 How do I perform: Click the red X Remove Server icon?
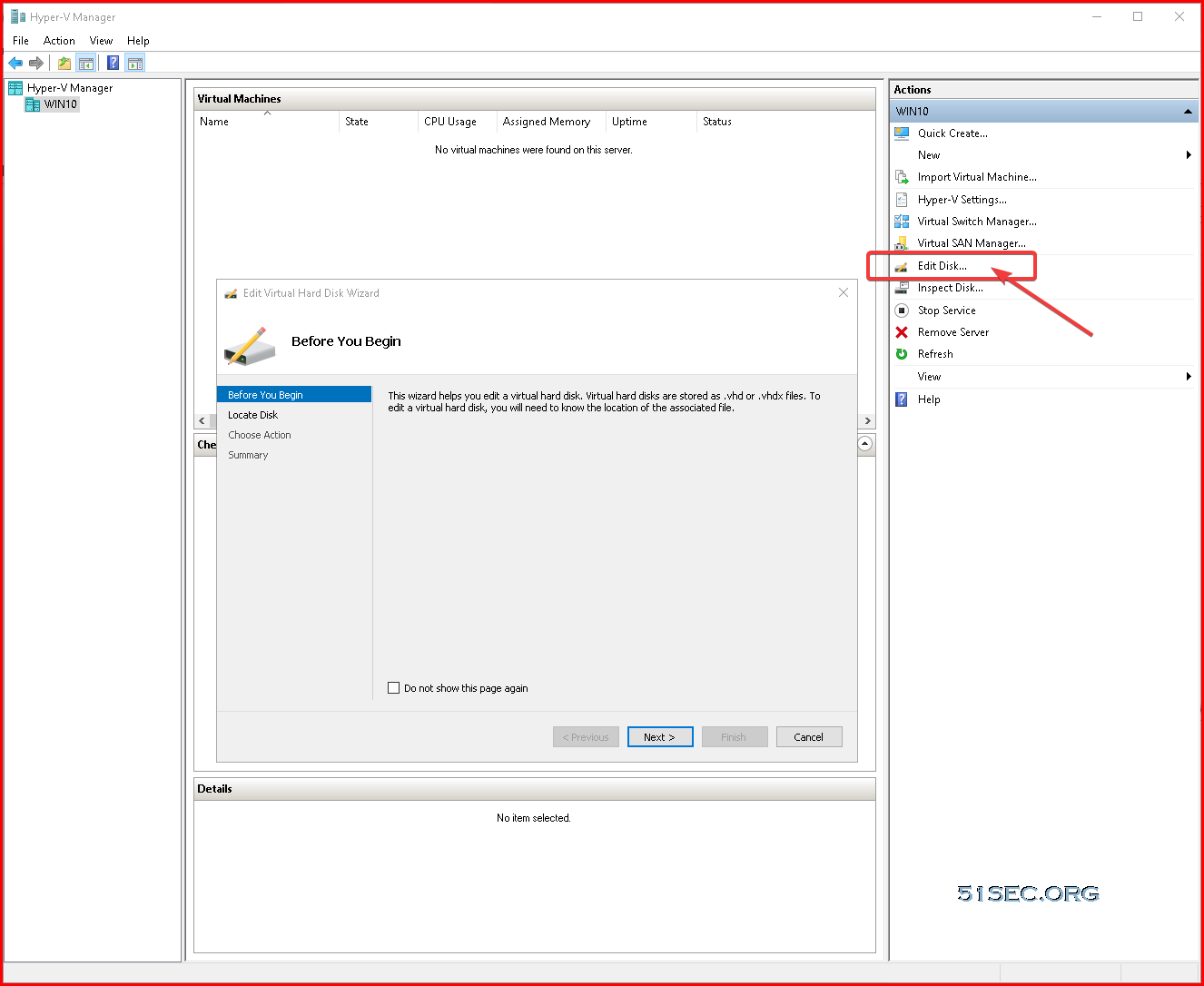(x=902, y=332)
